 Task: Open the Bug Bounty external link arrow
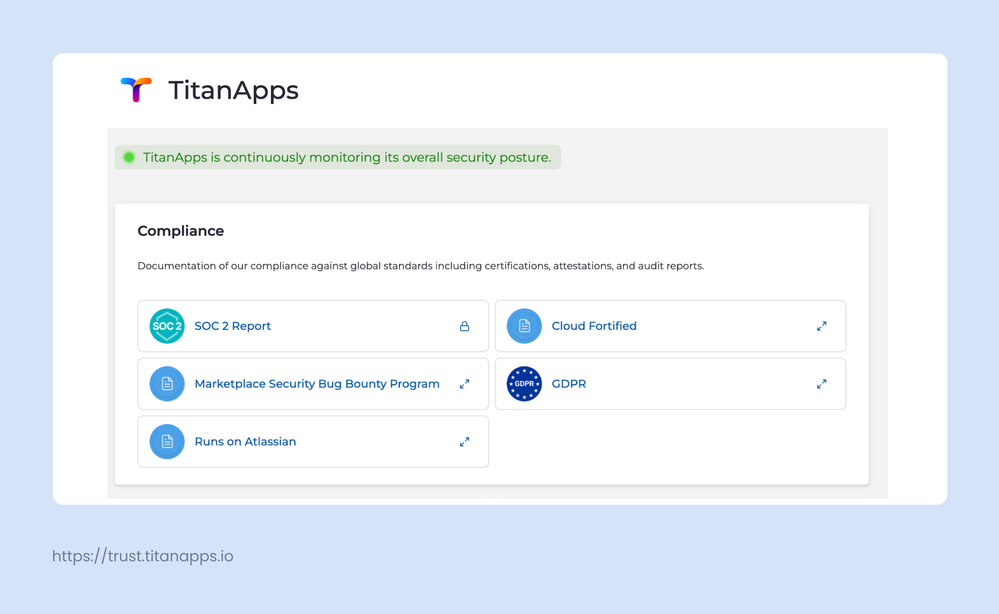tap(464, 384)
